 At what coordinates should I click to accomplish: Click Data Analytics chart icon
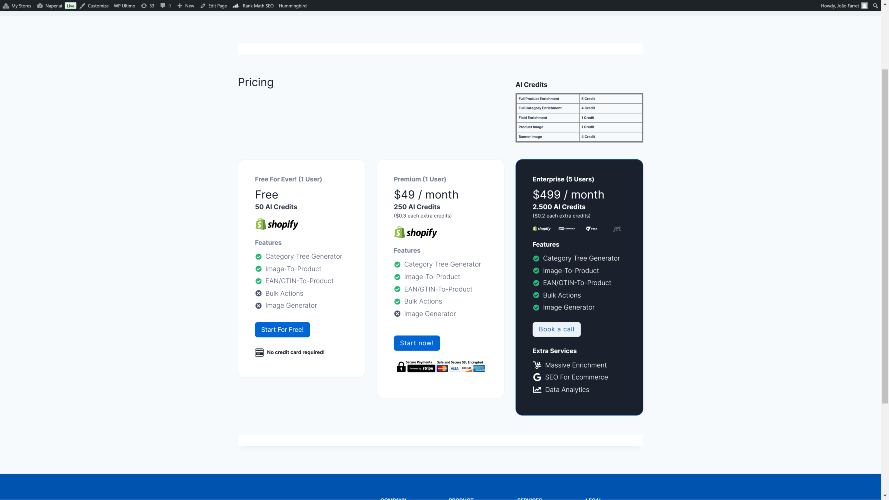coord(537,389)
